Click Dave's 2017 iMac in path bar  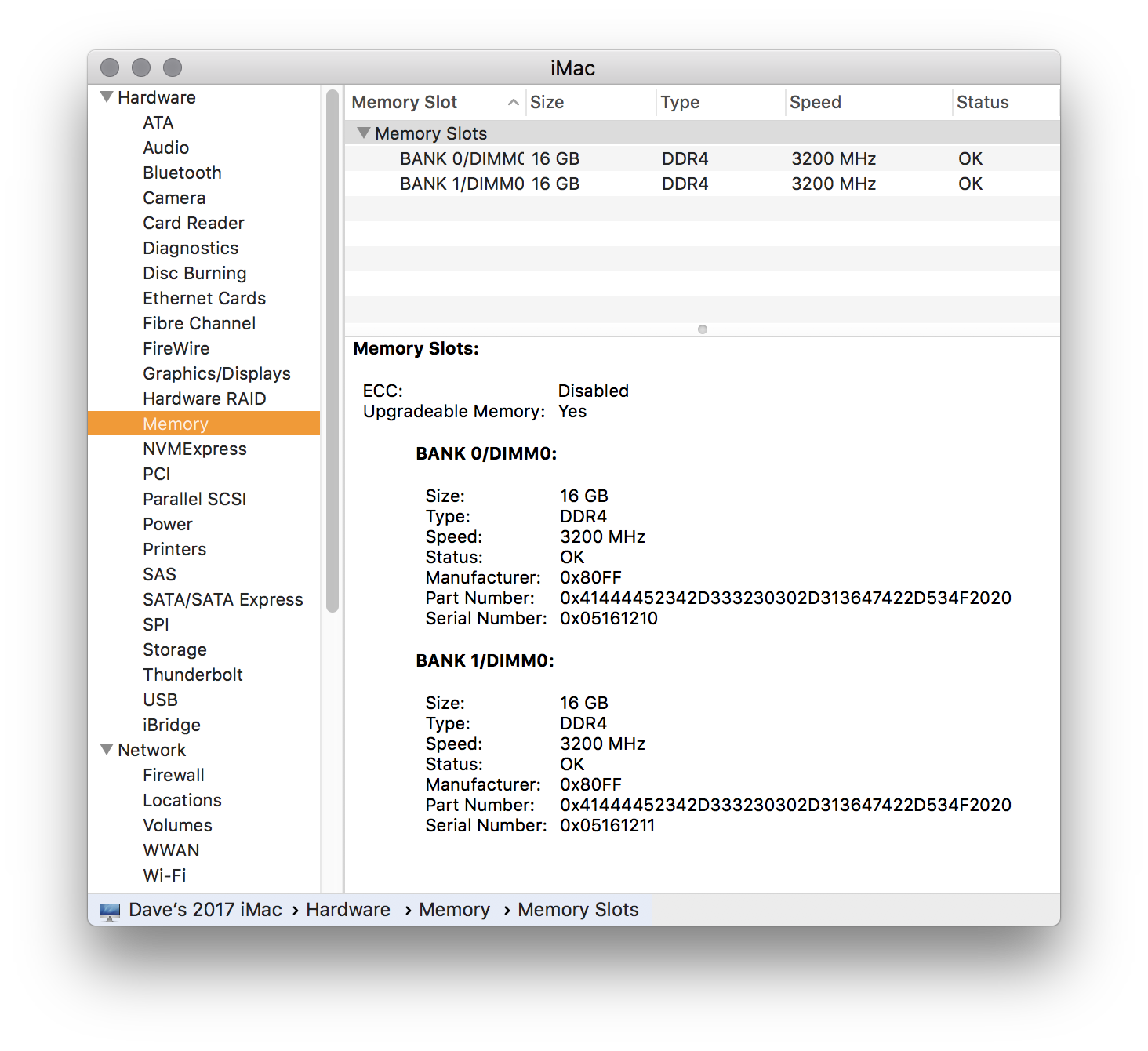pyautogui.click(x=205, y=910)
